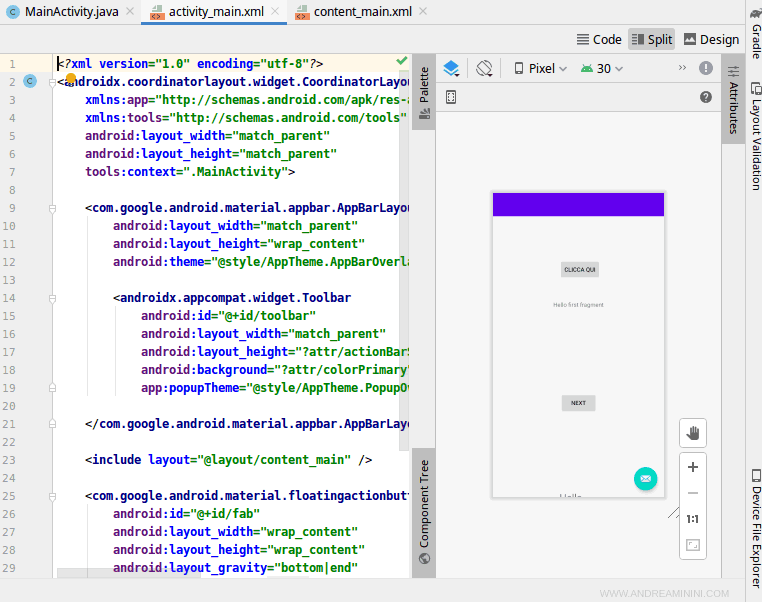Click the view options blueprint icon
Image resolution: width=762 pixels, height=602 pixels.
(x=451, y=97)
